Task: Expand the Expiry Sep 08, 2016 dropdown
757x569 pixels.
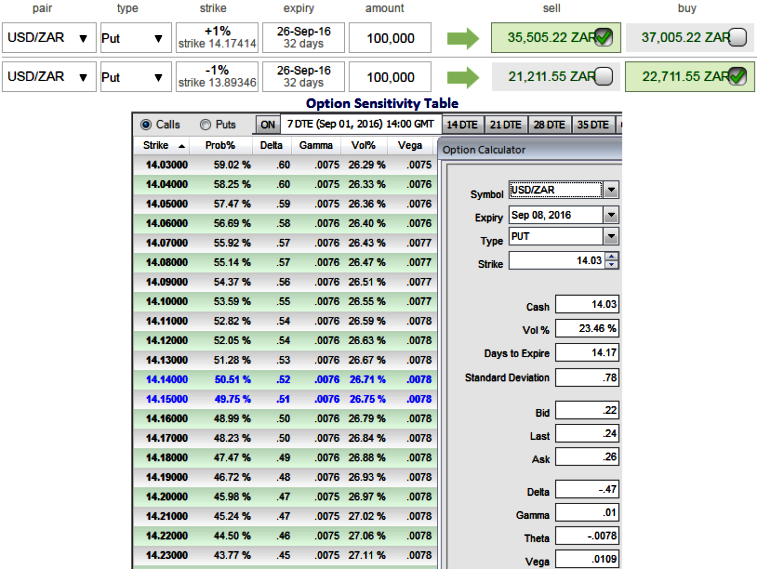Action: tap(611, 215)
